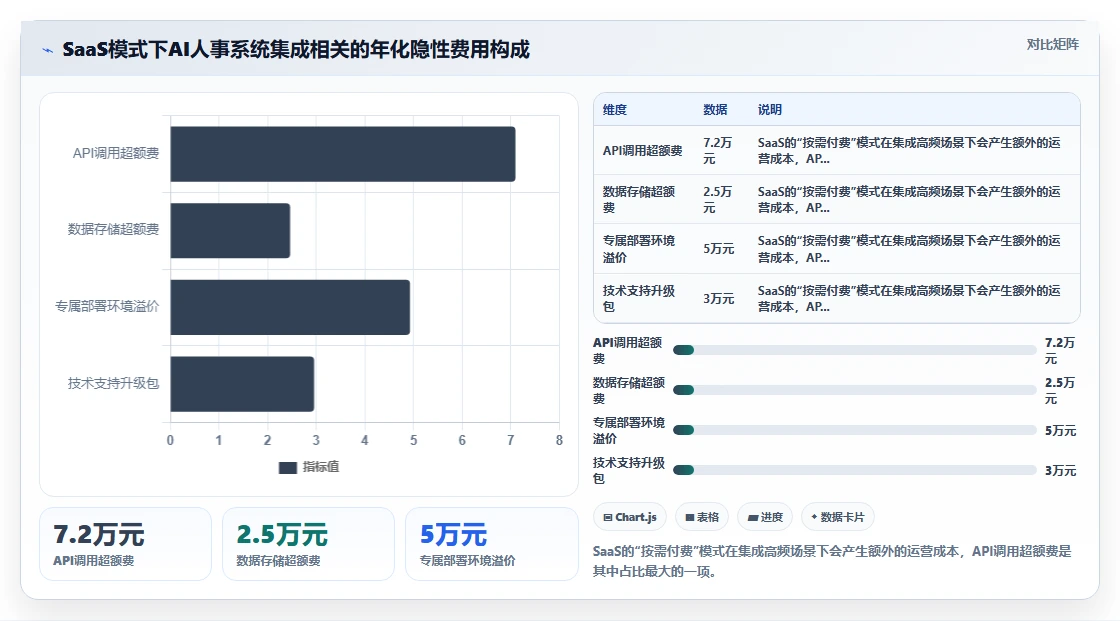Image resolution: width=1120 pixels, height=621 pixels.
Task: Click the API调用超额费 cell in the table
Action: pos(642,151)
